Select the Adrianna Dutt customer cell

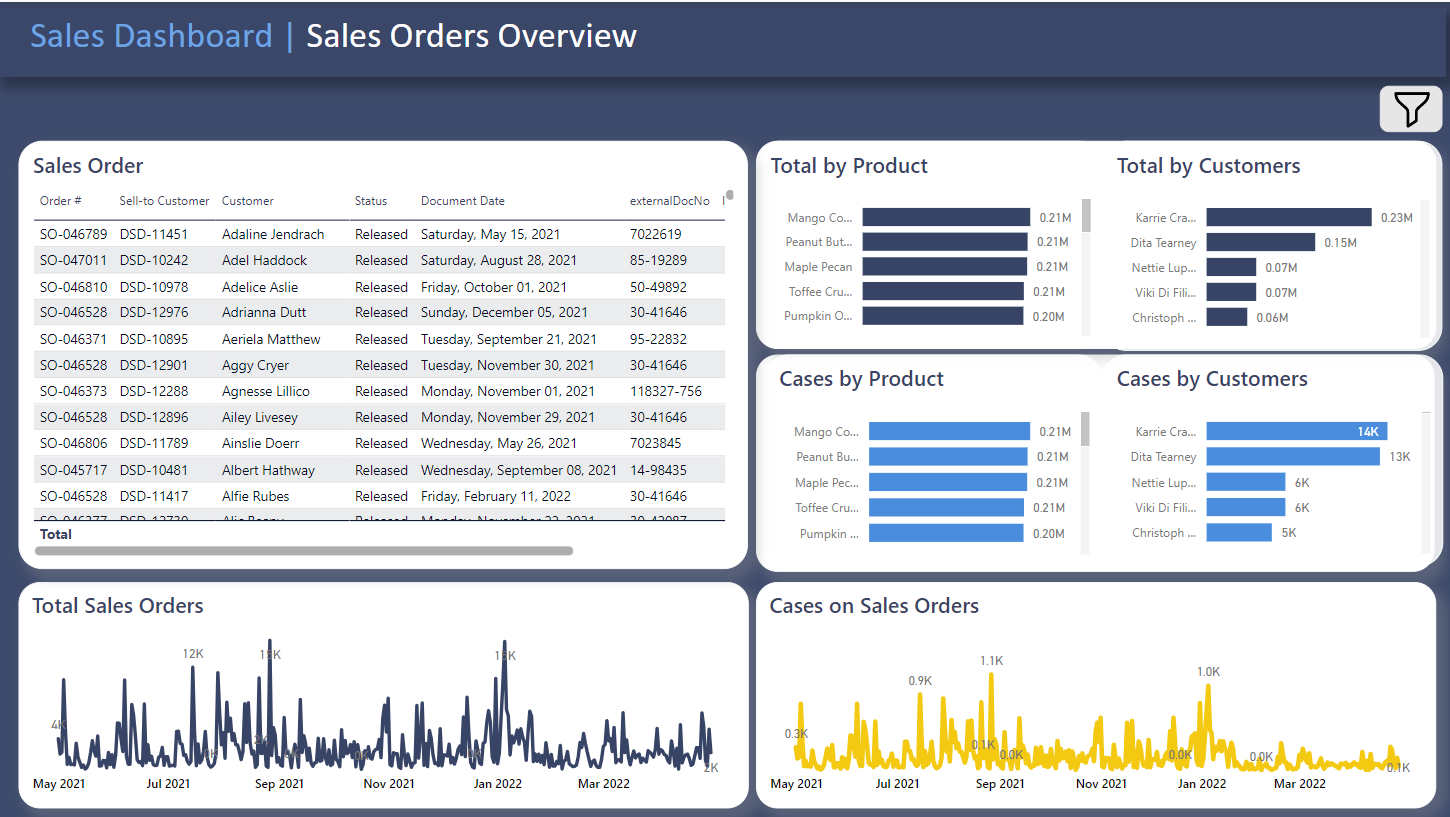click(x=264, y=313)
